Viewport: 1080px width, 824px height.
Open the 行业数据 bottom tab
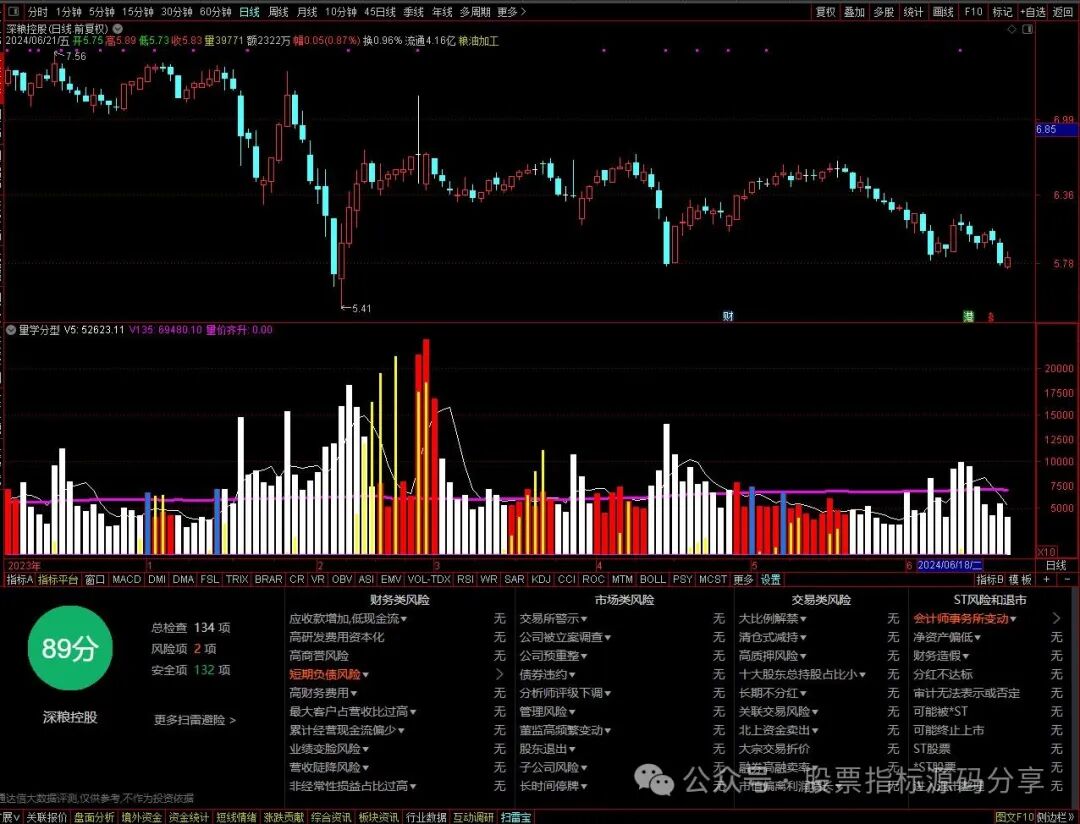(x=426, y=817)
